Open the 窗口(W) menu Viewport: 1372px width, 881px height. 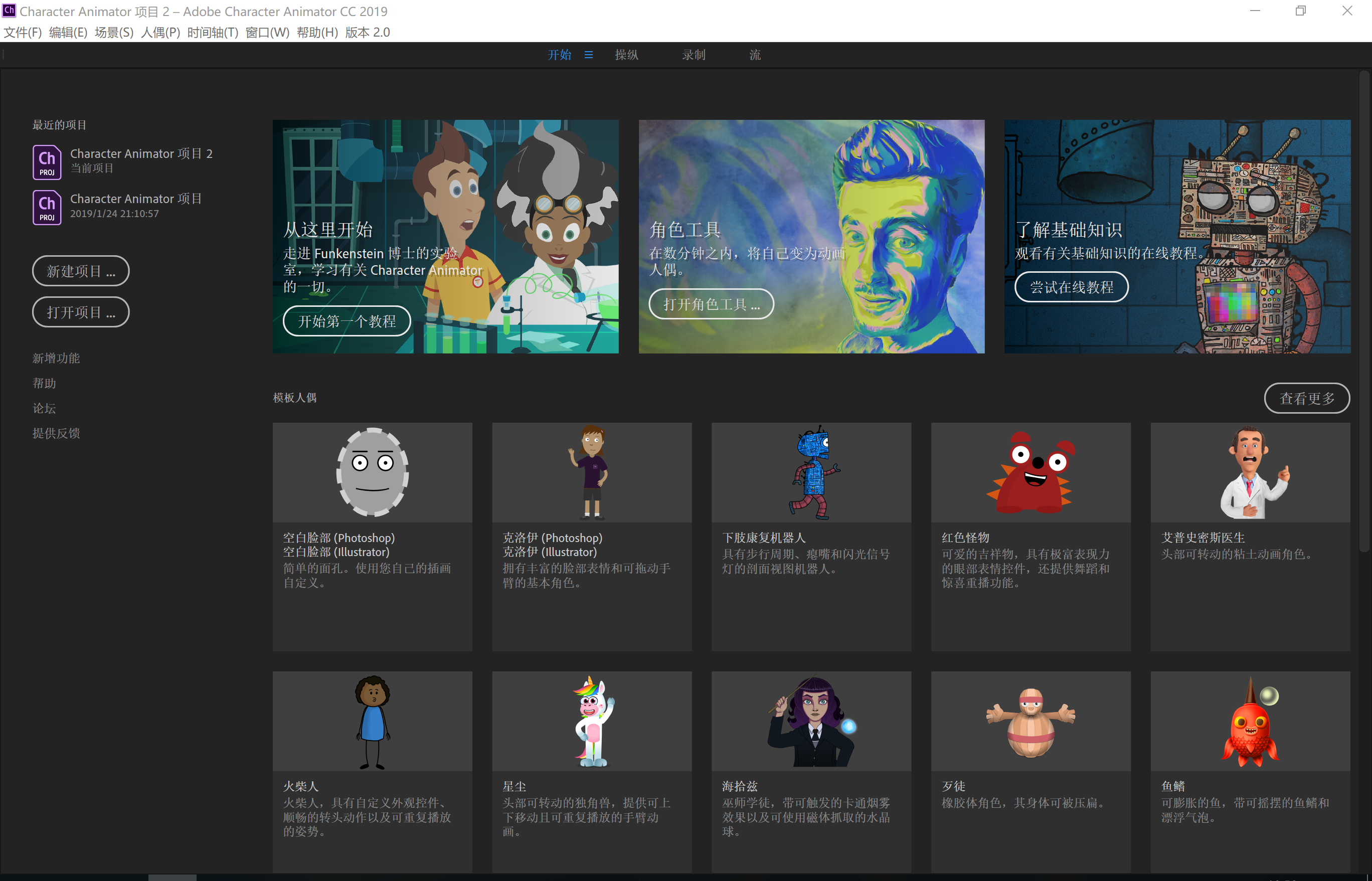(x=267, y=32)
